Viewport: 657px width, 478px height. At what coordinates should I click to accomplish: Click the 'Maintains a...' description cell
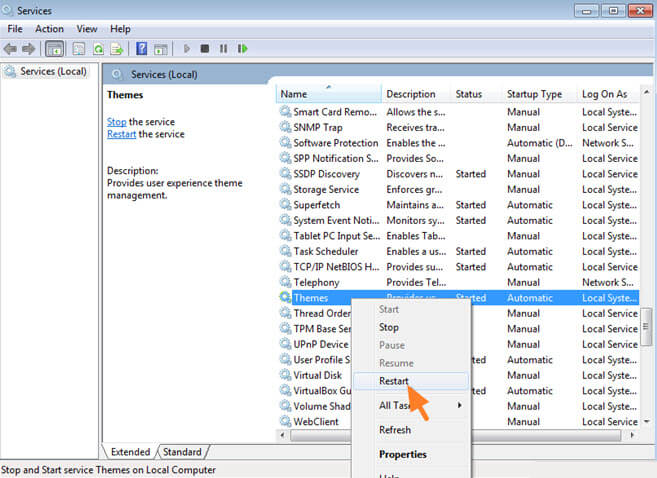(415, 204)
